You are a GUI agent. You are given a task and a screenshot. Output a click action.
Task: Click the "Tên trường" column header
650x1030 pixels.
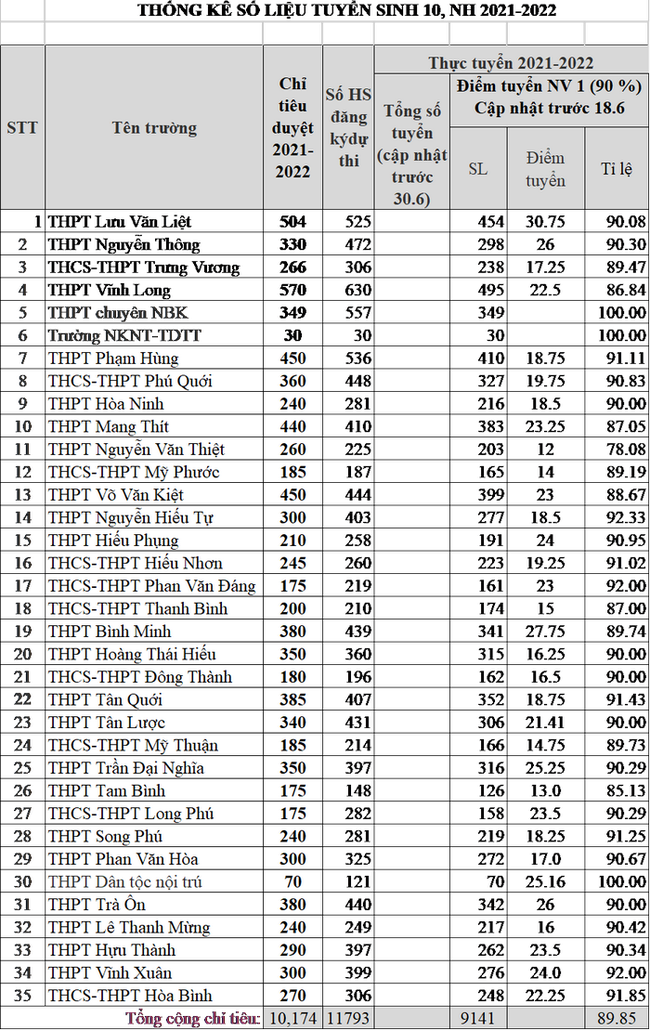154,128
